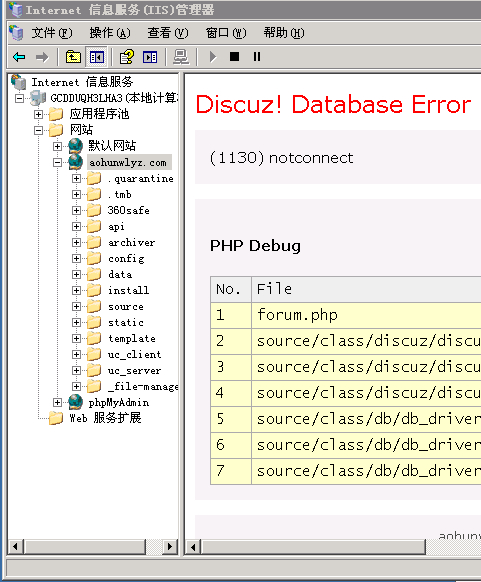Expand the 默认网站 node
The image size is (481, 582).
pos(58,146)
